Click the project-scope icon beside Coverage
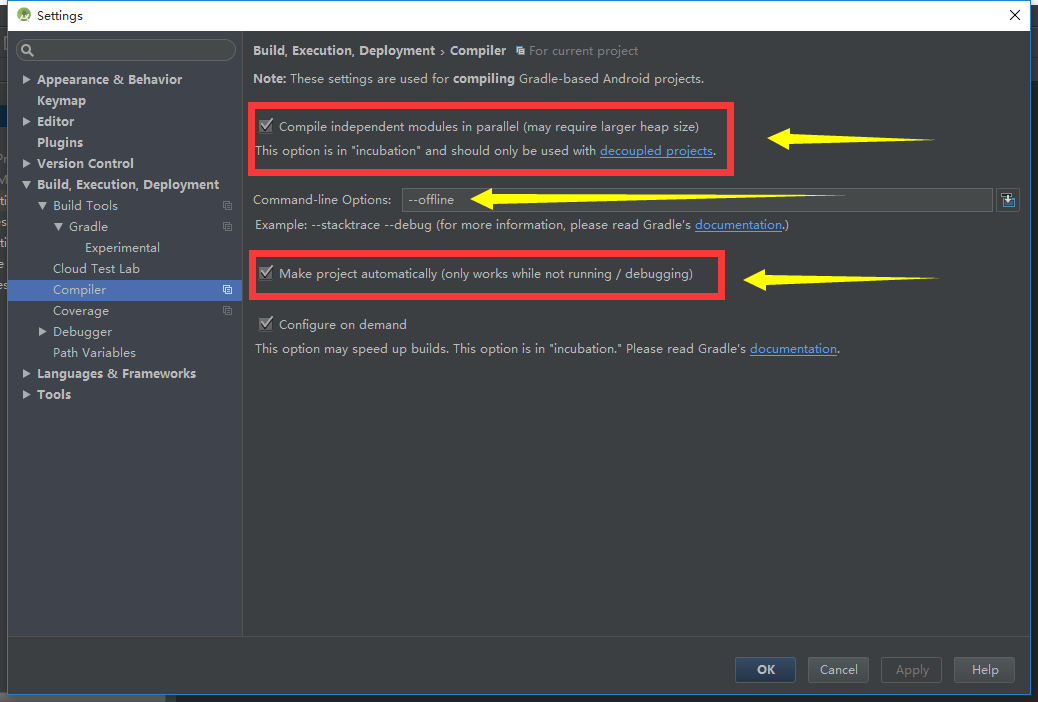 tap(227, 311)
